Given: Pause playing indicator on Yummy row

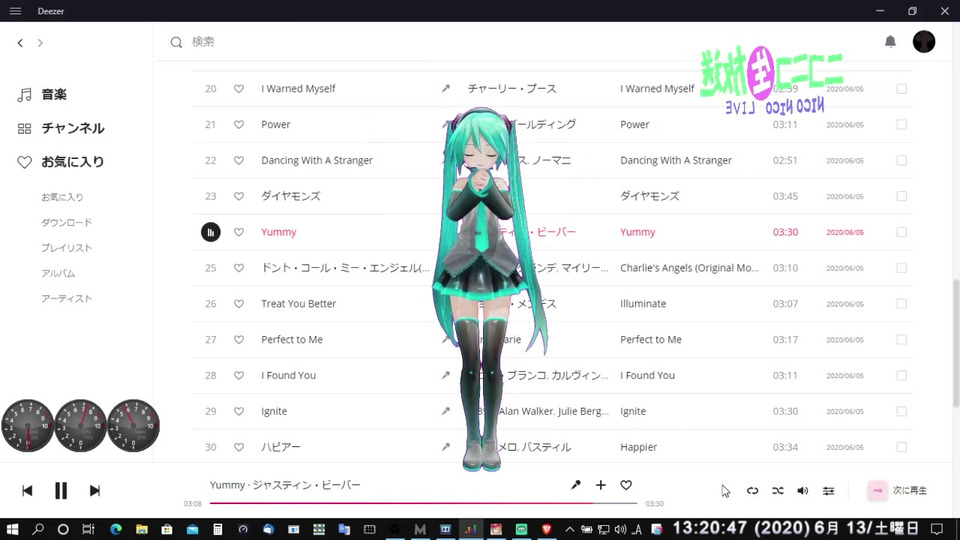Looking at the screenshot, I should [x=211, y=232].
